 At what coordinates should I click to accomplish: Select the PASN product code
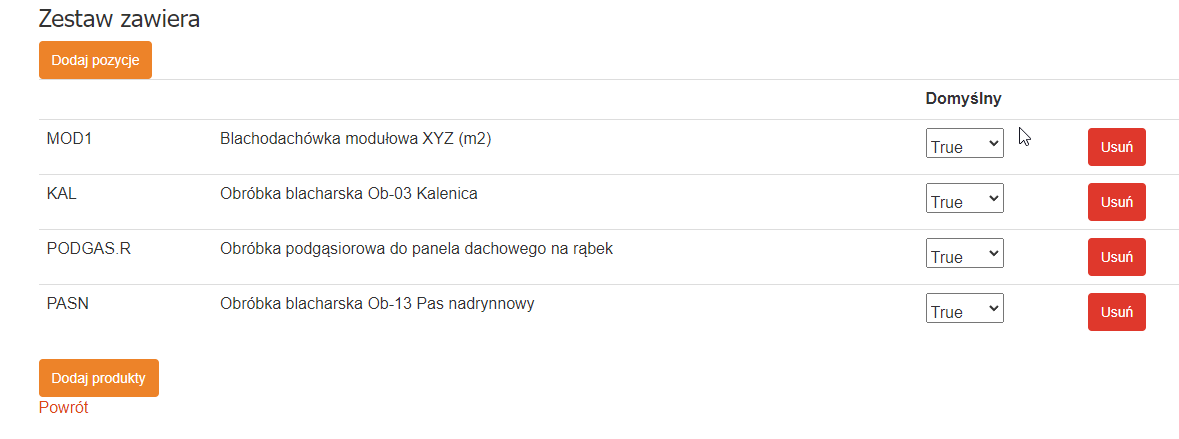tap(68, 304)
